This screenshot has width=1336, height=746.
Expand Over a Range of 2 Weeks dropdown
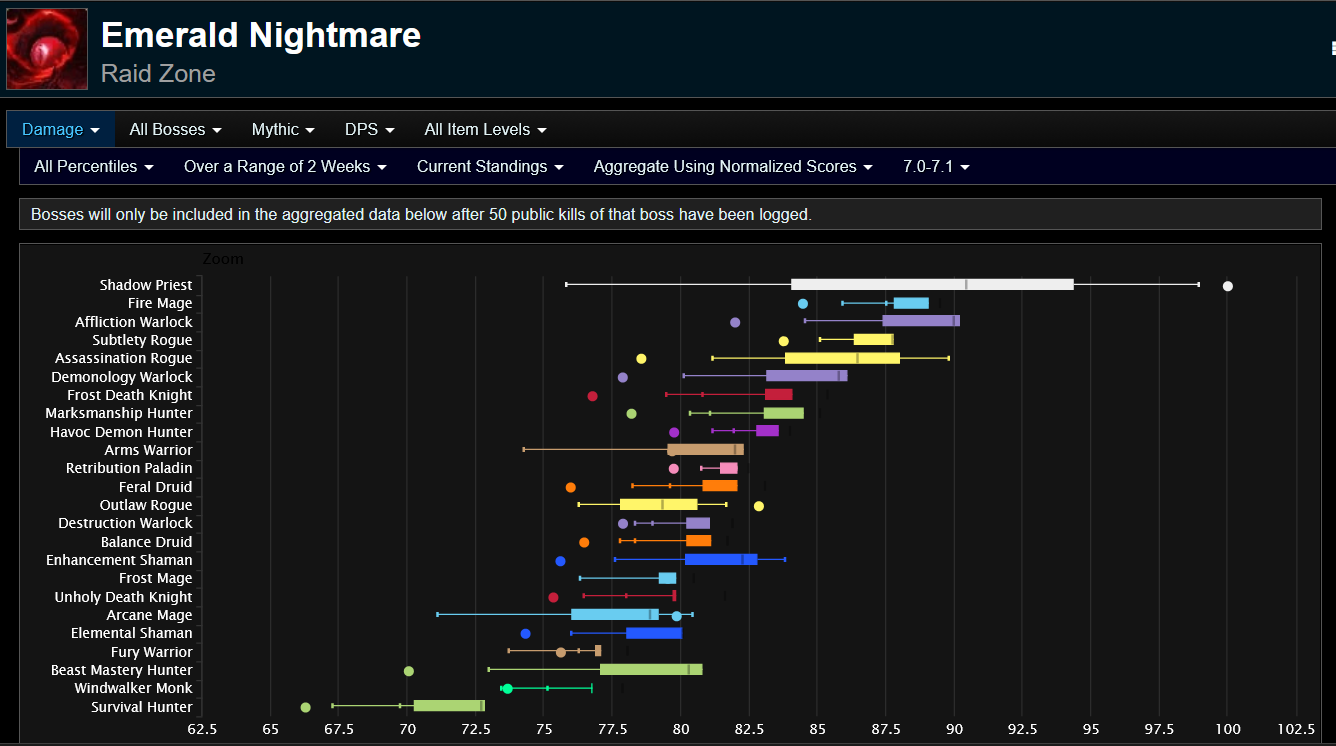click(285, 166)
